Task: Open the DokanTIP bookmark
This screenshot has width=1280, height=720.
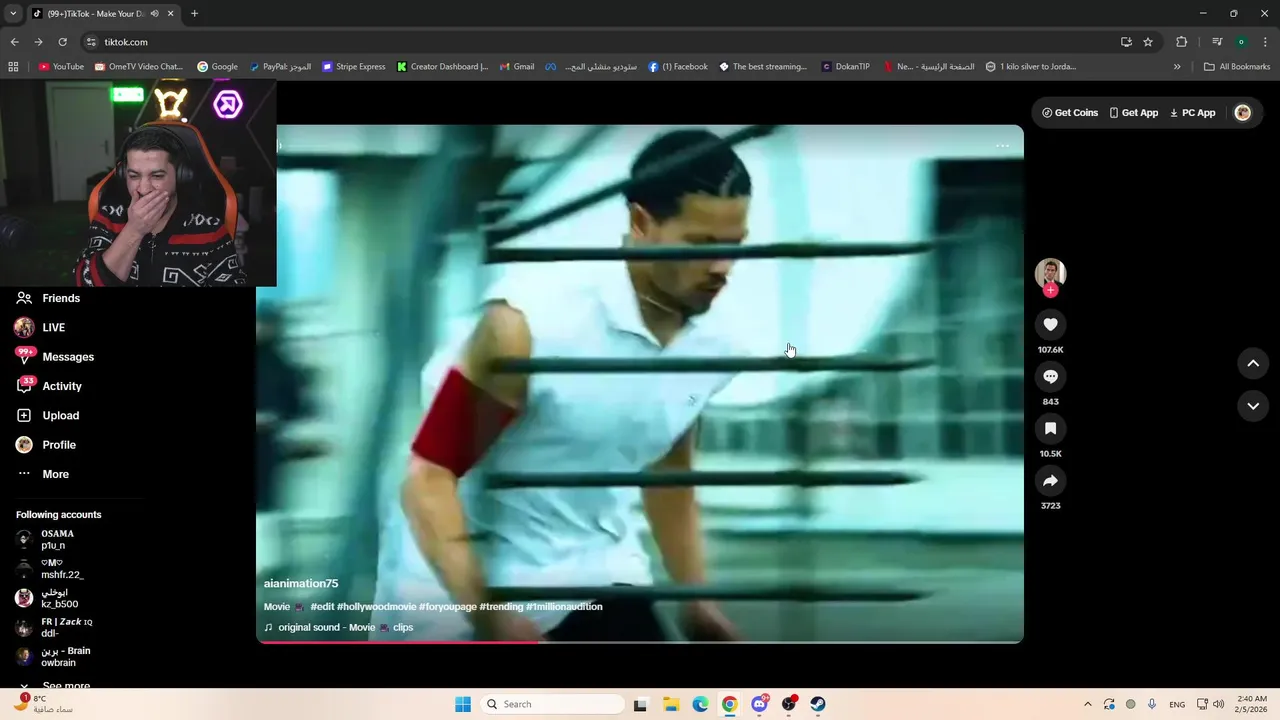Action: [845, 67]
